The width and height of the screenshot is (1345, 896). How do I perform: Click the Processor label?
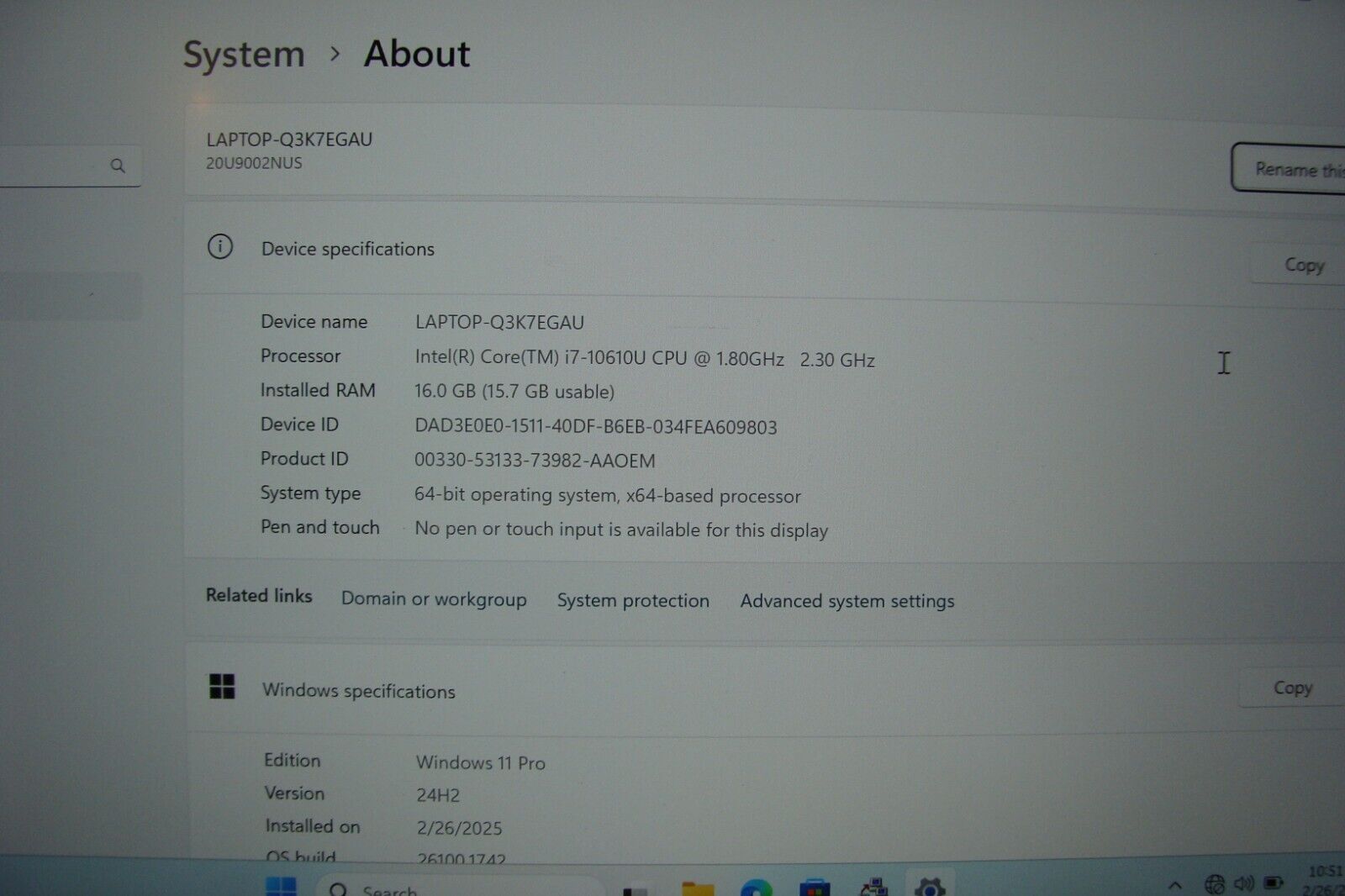point(300,356)
